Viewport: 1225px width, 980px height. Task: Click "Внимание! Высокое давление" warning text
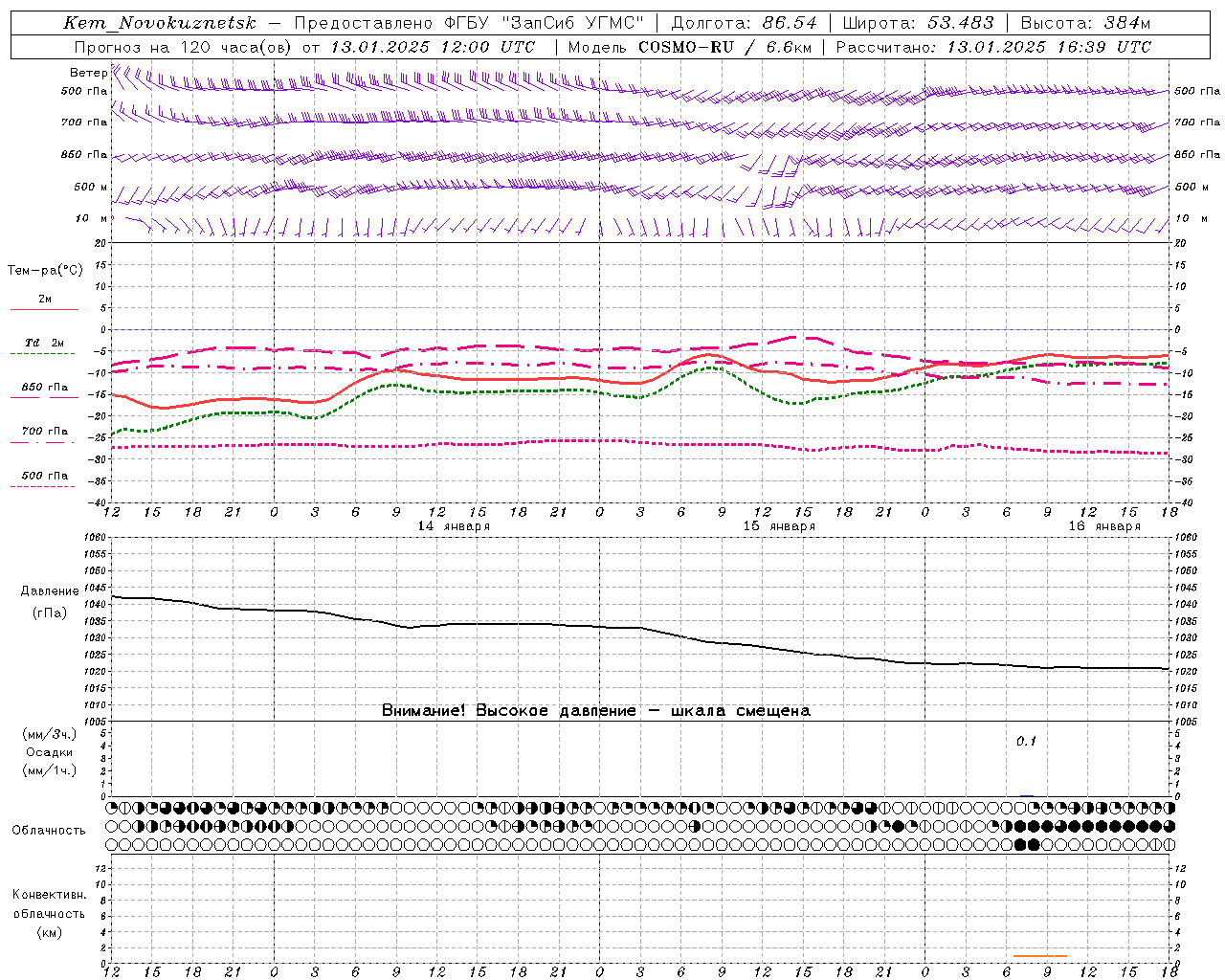click(509, 711)
